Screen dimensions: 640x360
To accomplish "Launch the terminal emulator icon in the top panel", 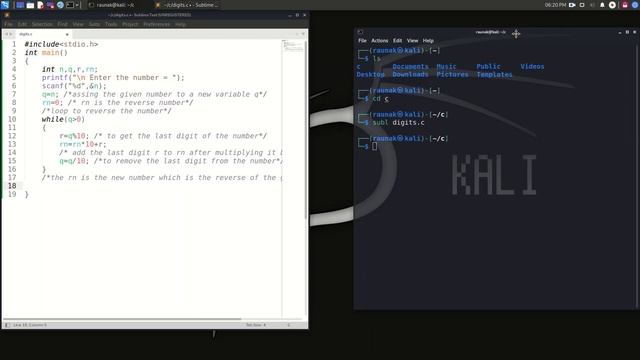I will 70,5.
